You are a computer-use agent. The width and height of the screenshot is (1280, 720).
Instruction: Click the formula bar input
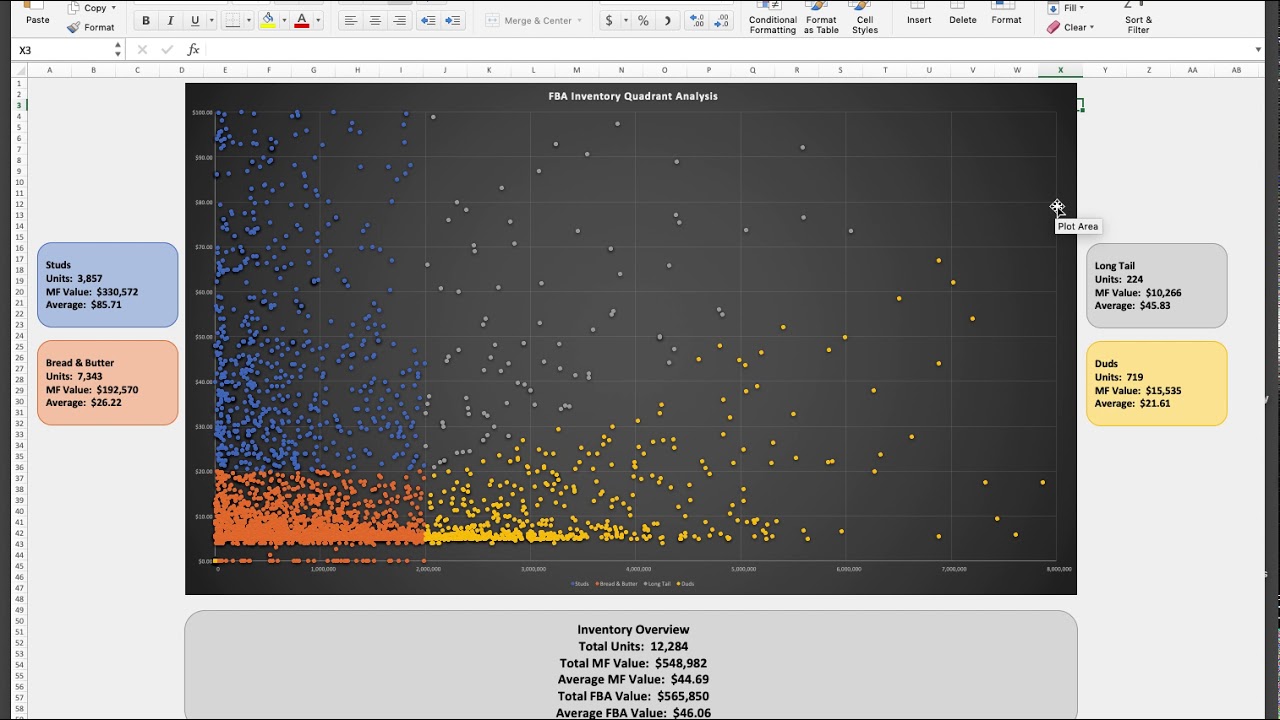[728, 49]
